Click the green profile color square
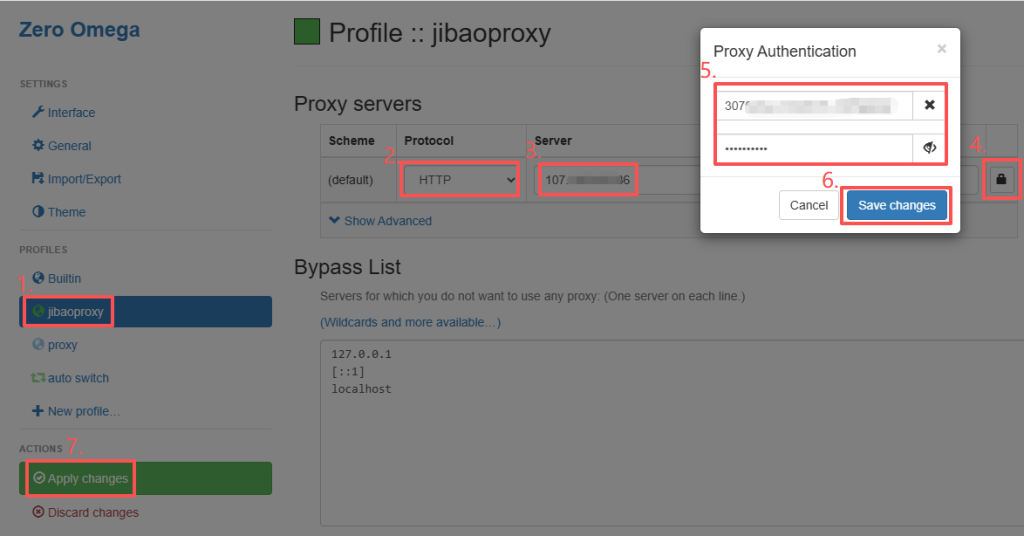1024x536 pixels. pos(306,32)
